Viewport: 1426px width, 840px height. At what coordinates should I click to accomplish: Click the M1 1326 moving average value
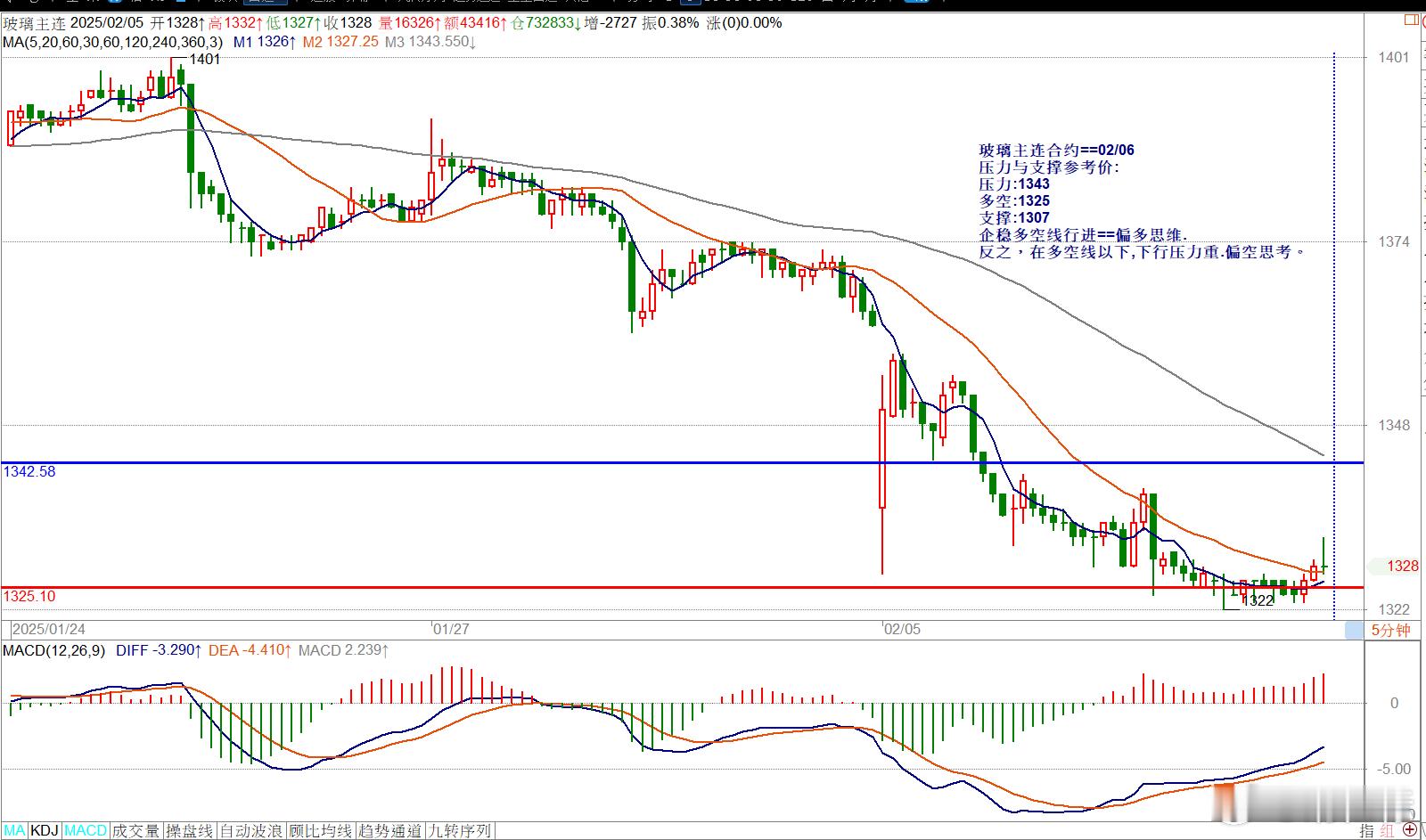[x=265, y=42]
